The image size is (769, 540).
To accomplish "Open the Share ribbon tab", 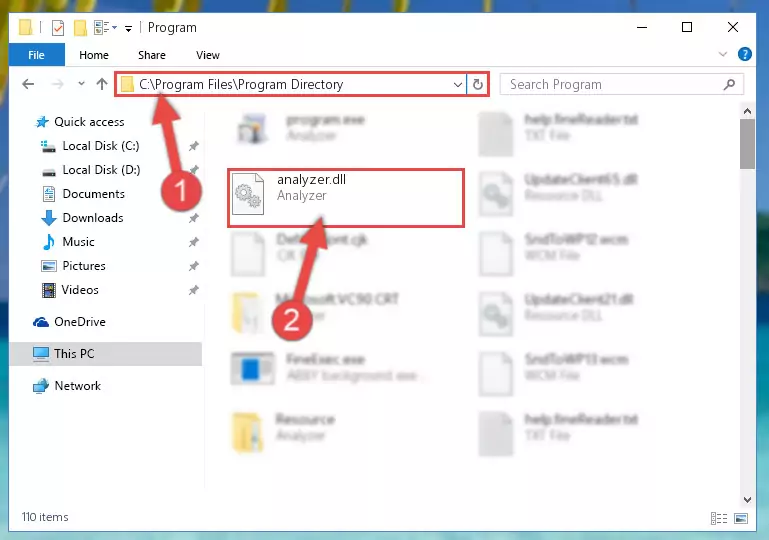I will pos(152,55).
